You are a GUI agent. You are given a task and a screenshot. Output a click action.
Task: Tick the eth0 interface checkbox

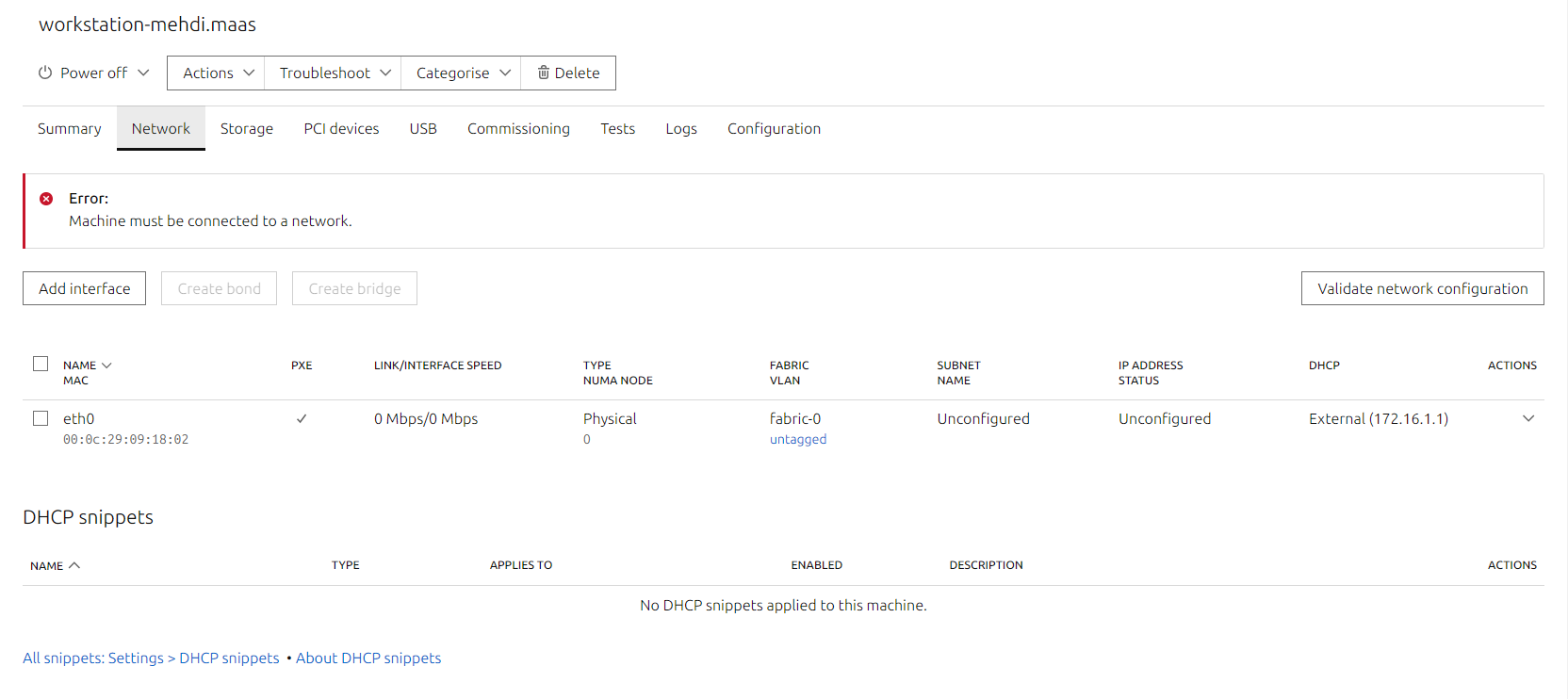tap(41, 418)
